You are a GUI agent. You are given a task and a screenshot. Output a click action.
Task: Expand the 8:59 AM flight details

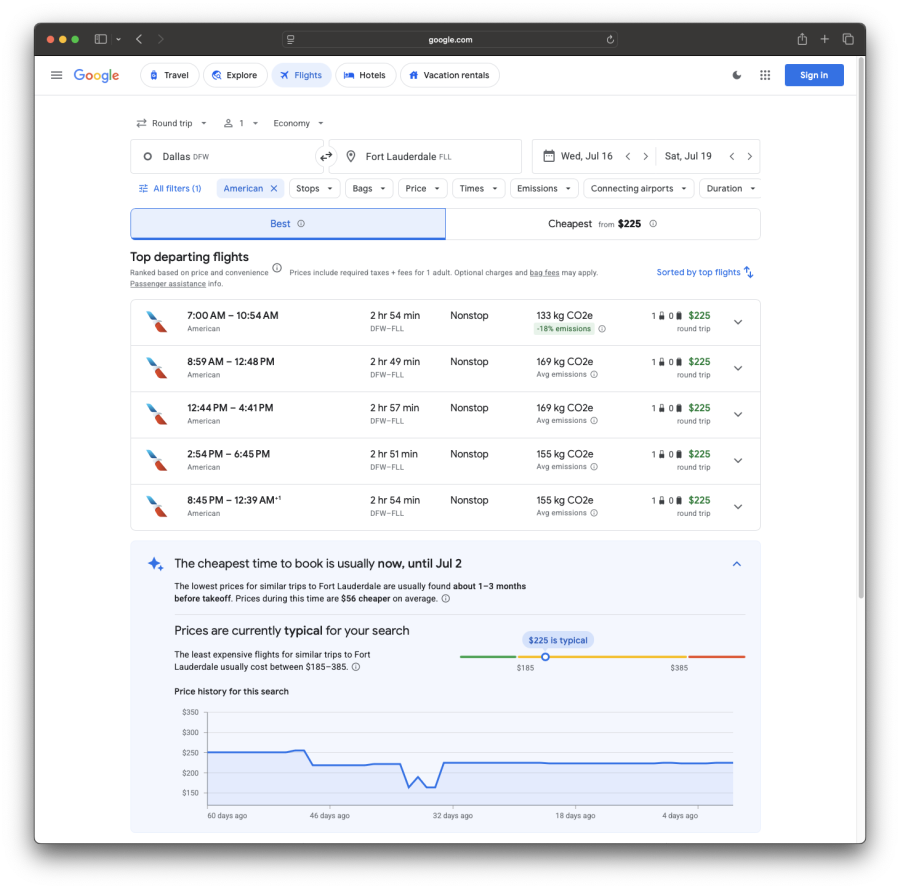[738, 368]
